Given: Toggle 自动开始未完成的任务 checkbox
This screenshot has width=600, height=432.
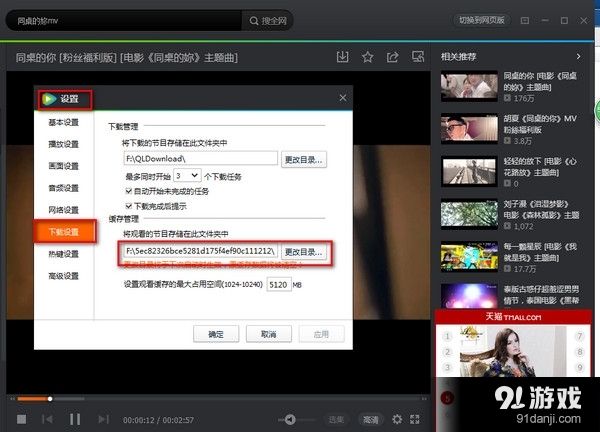Looking at the screenshot, I should 129,191.
